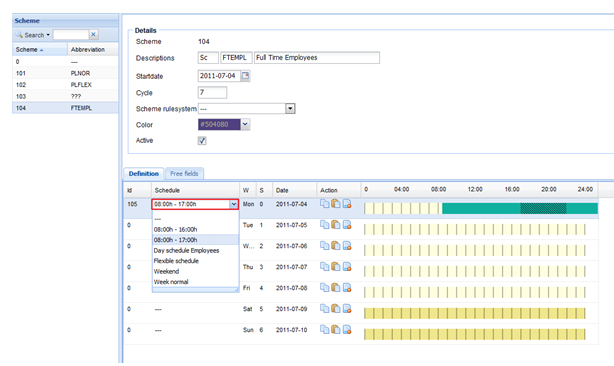
Task: Copy the Sun 2011-07-10 schedule row
Action: coord(325,330)
